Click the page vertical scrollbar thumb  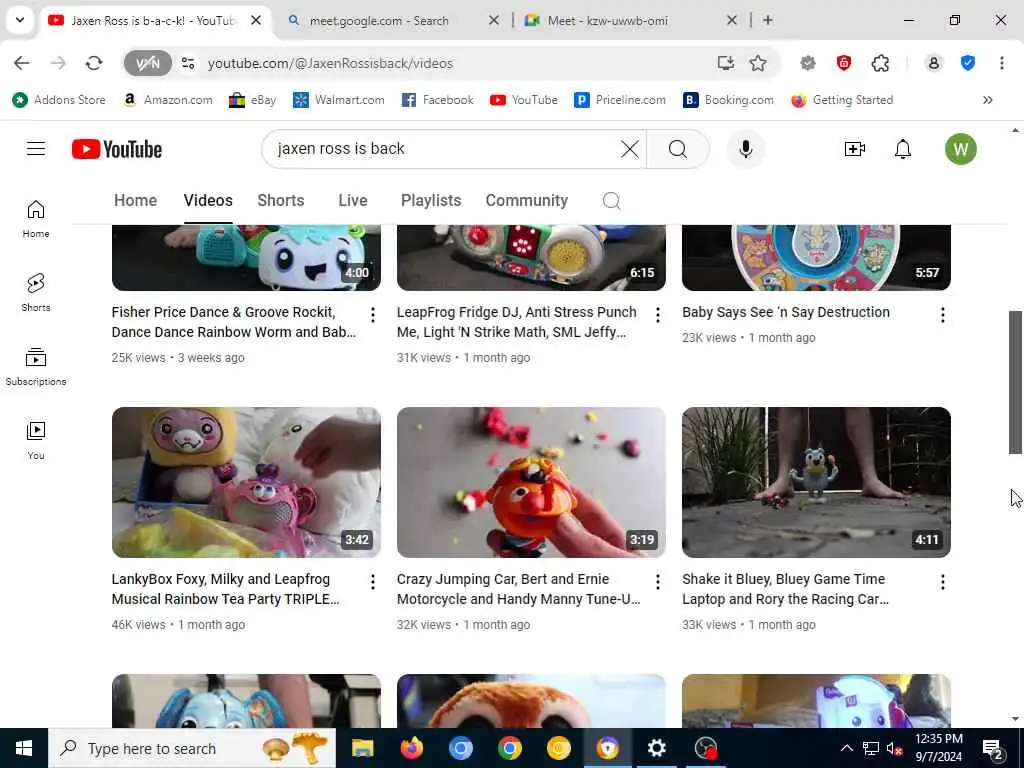[1015, 382]
